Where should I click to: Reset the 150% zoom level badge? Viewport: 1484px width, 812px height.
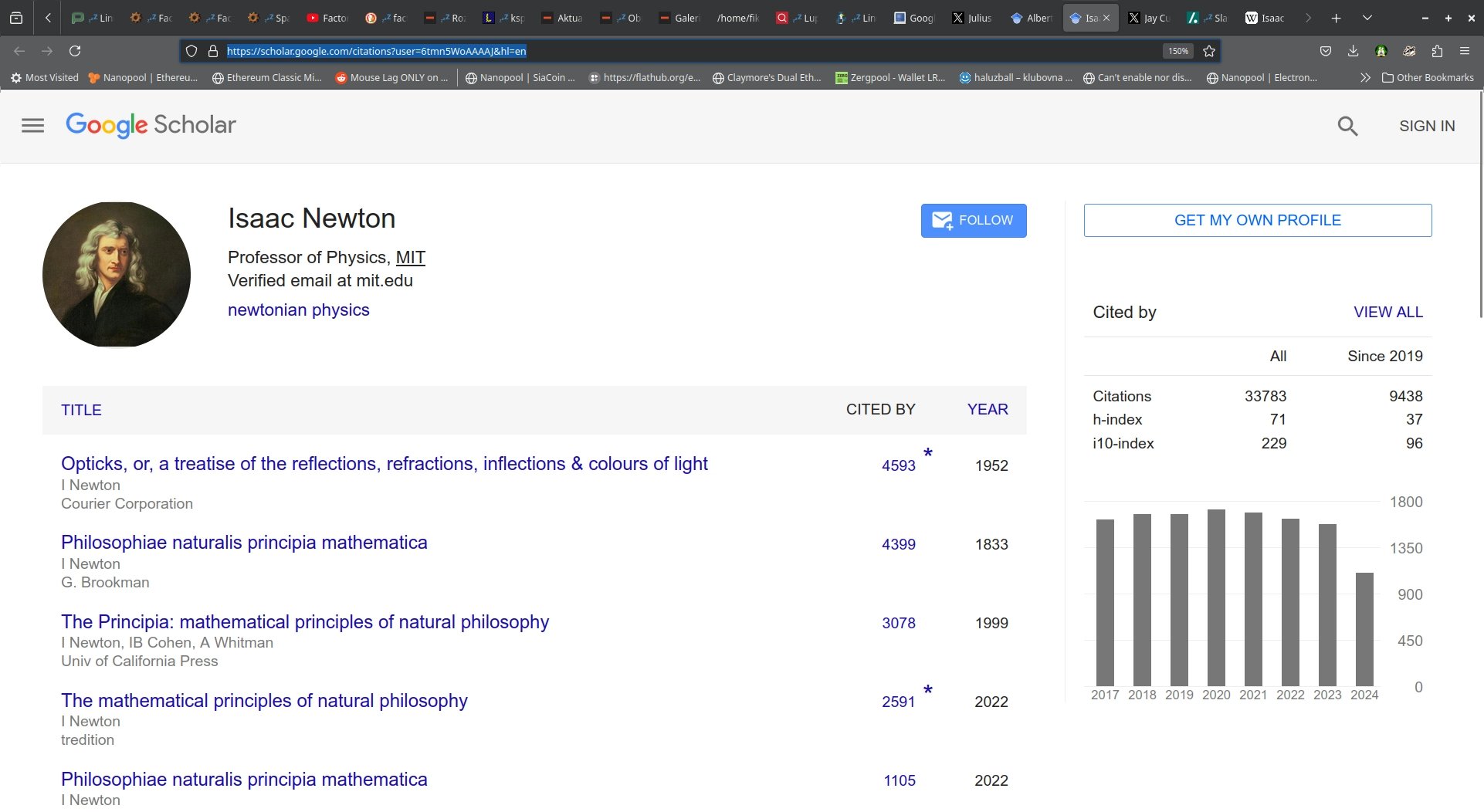[x=1177, y=51]
